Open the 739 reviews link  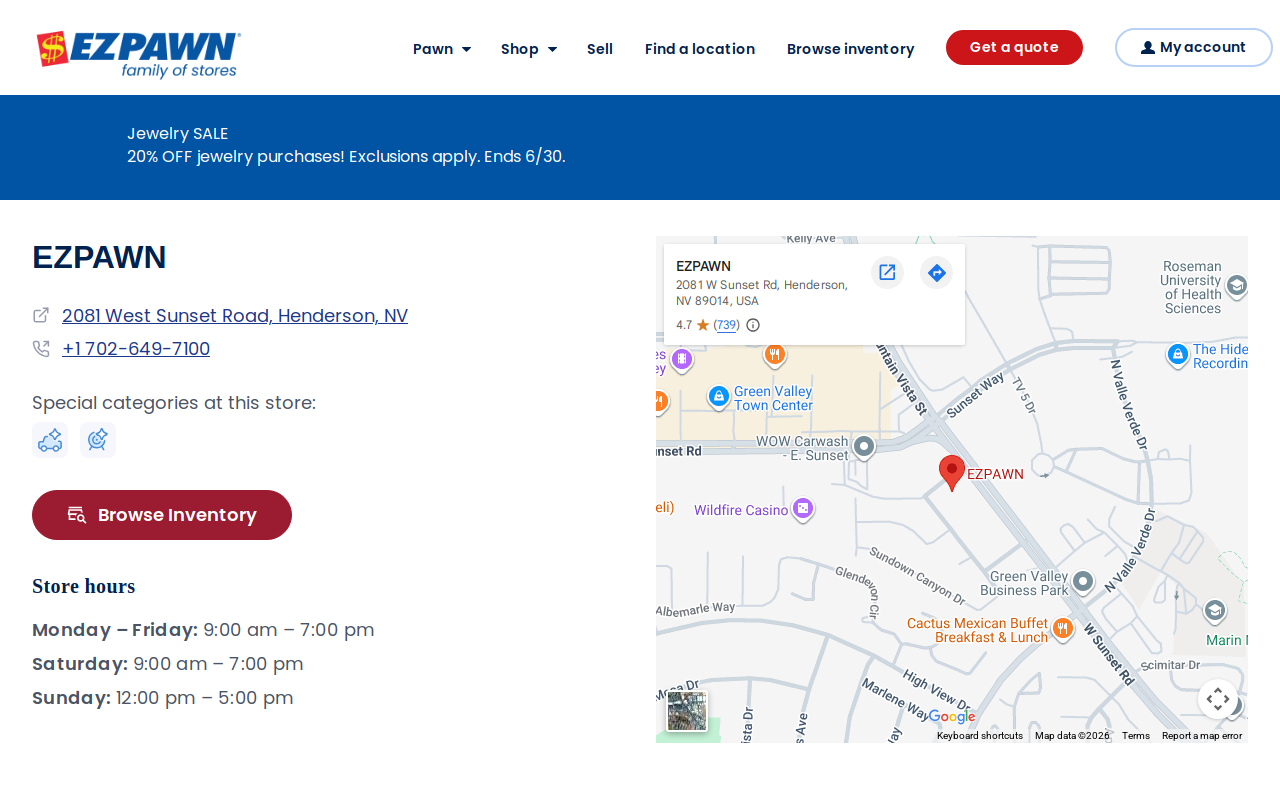[x=726, y=325]
